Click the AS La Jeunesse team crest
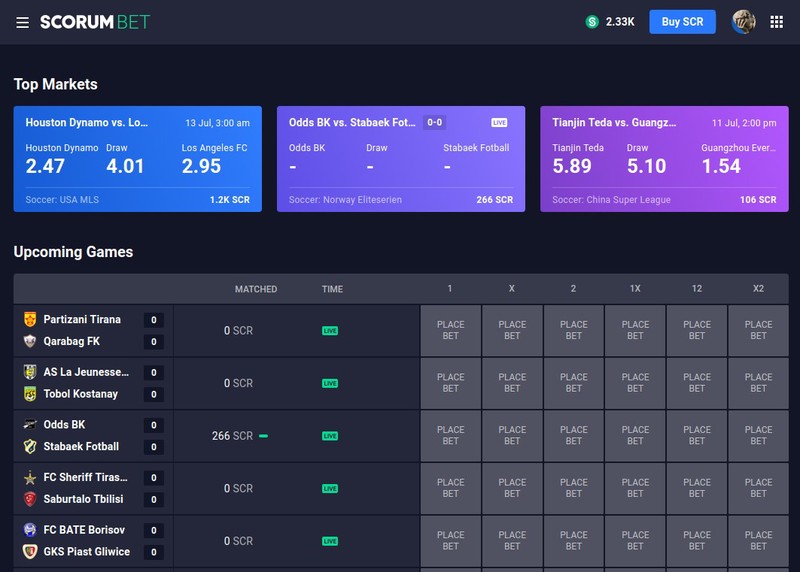800x572 pixels. (x=30, y=372)
